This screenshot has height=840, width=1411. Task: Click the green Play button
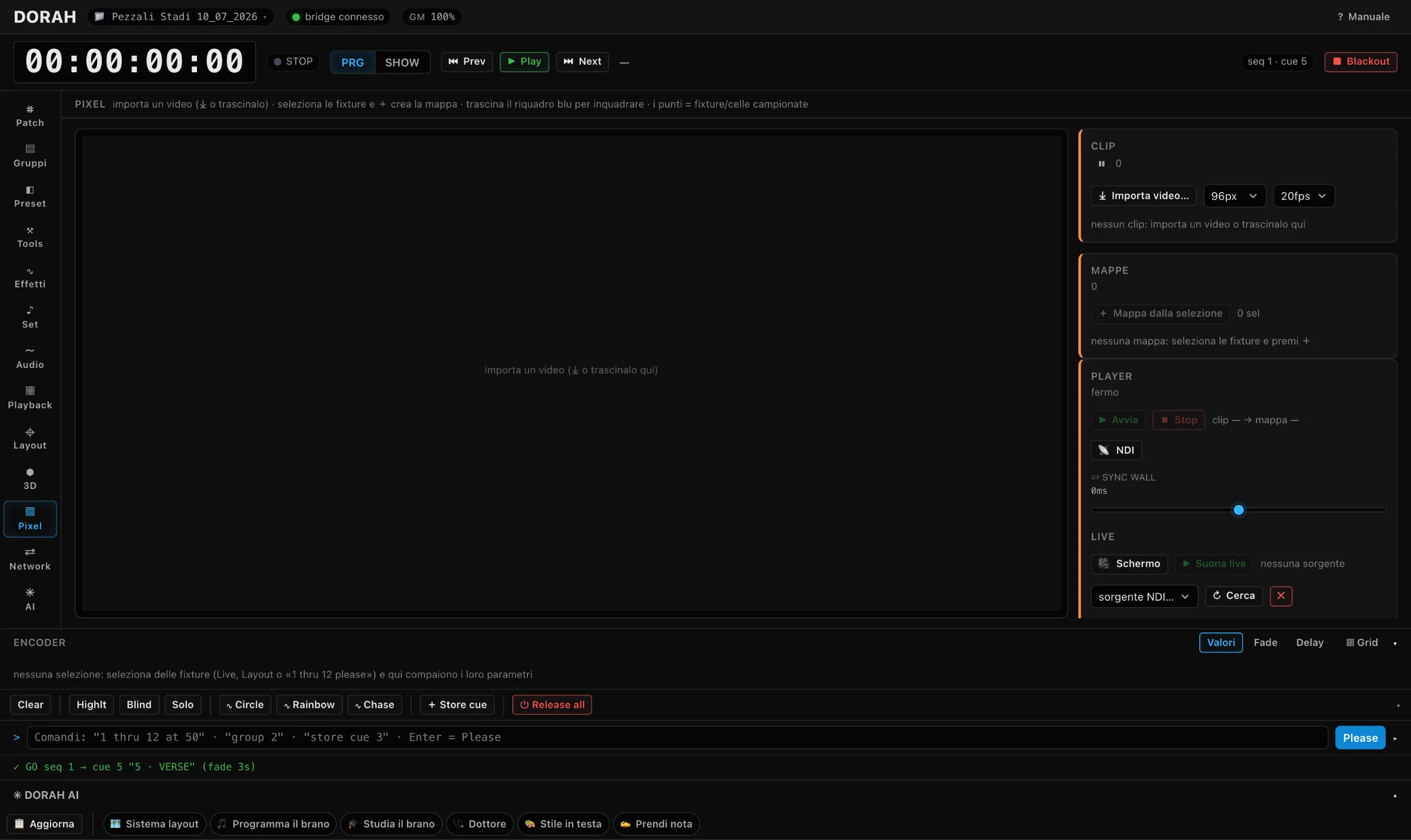click(524, 62)
